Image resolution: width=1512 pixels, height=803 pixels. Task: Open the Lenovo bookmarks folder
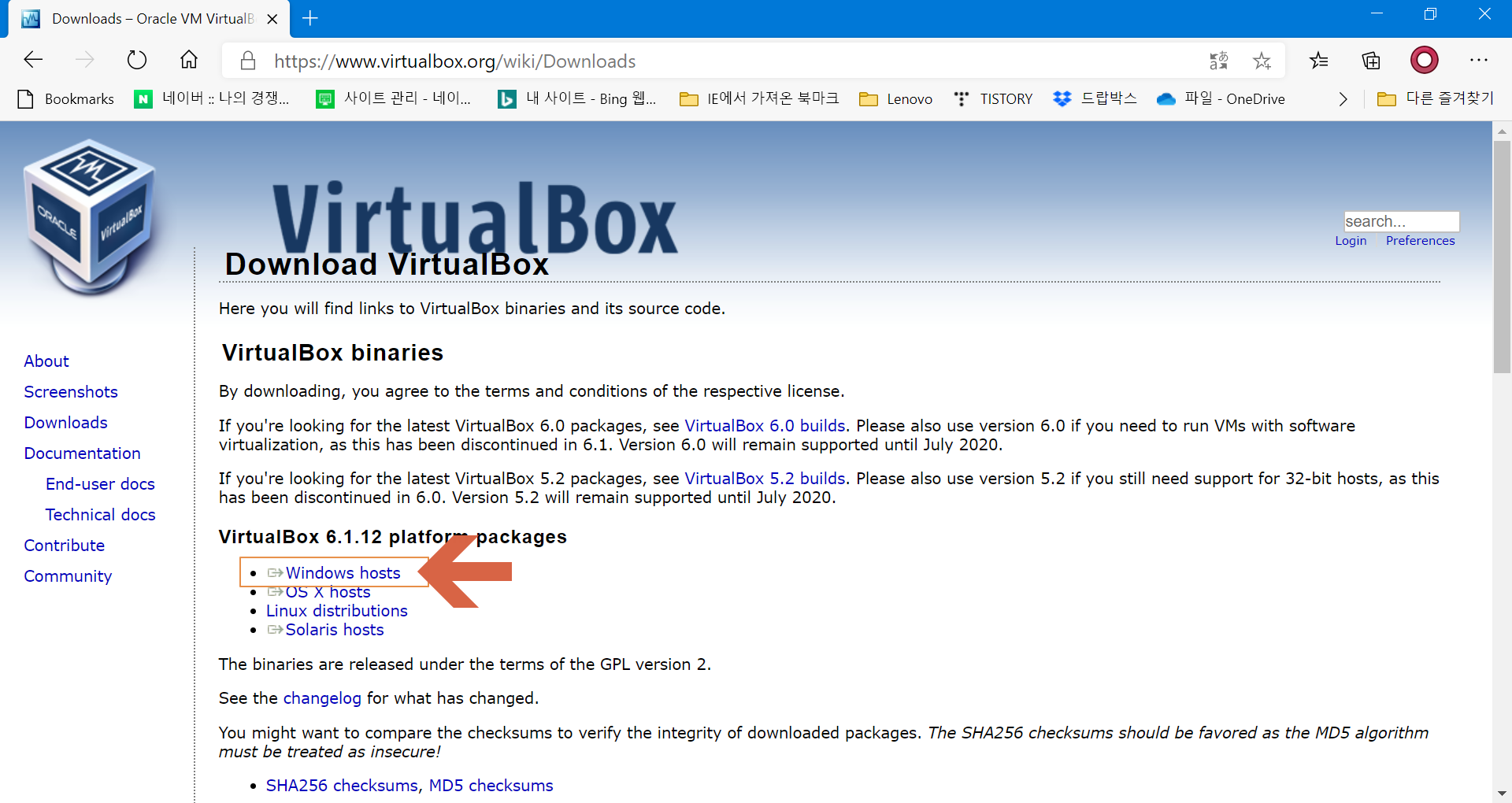896,99
